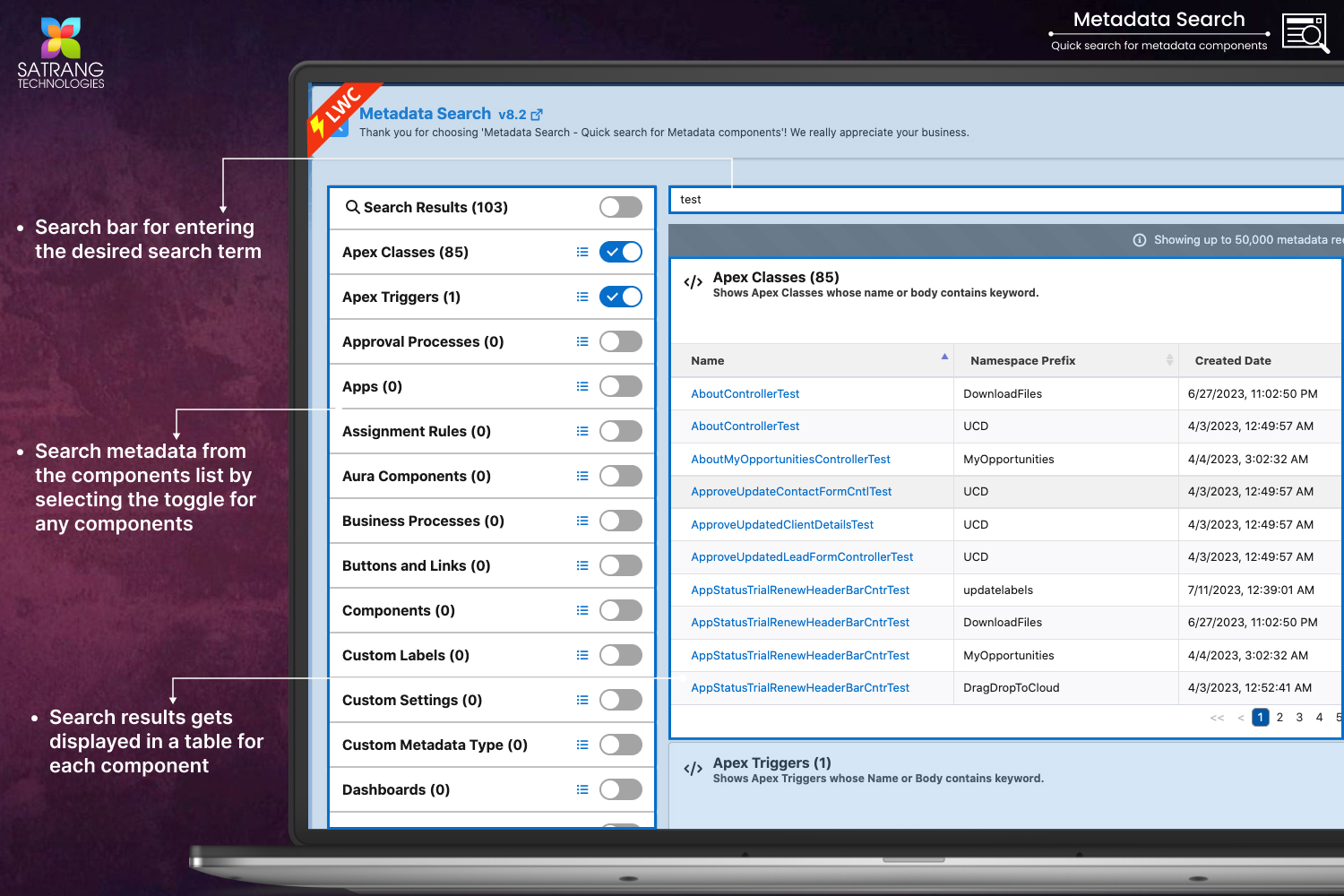Open AppStatusTrialRenewHeaderBarCntrTest in DragDropToCloud namespace
This screenshot has width=1344, height=896.
click(800, 687)
